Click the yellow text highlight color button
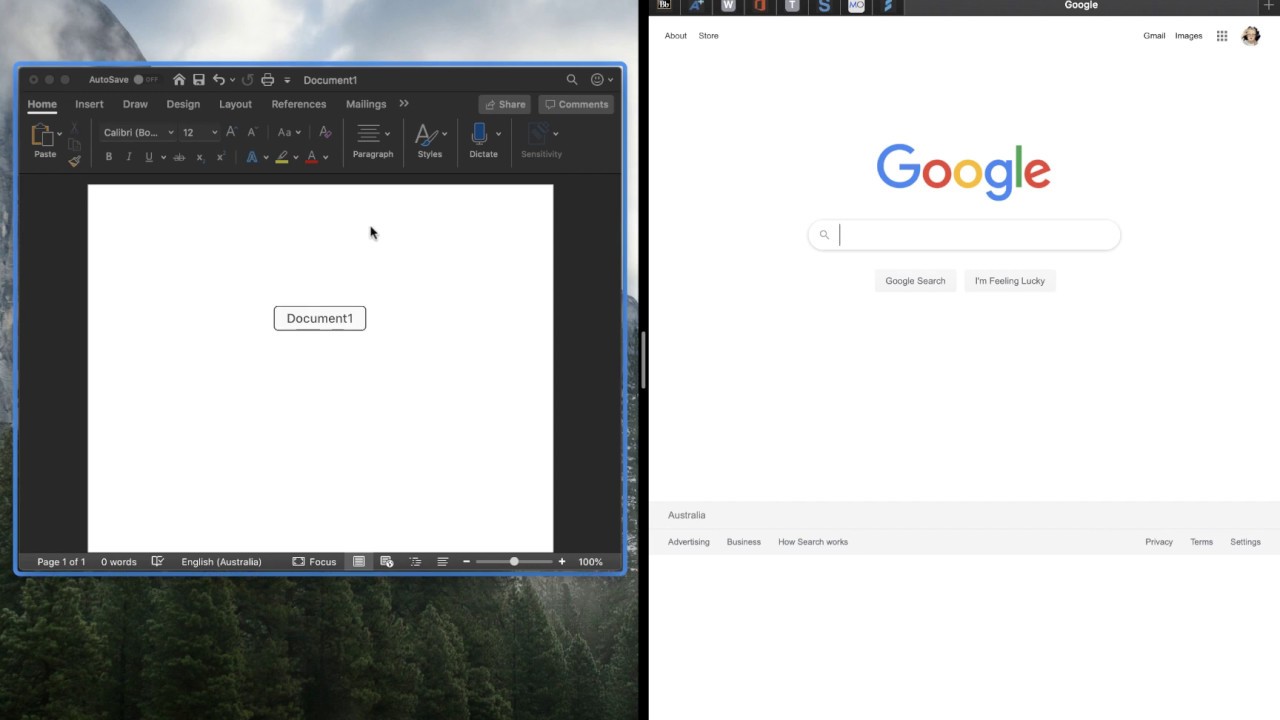 point(282,157)
